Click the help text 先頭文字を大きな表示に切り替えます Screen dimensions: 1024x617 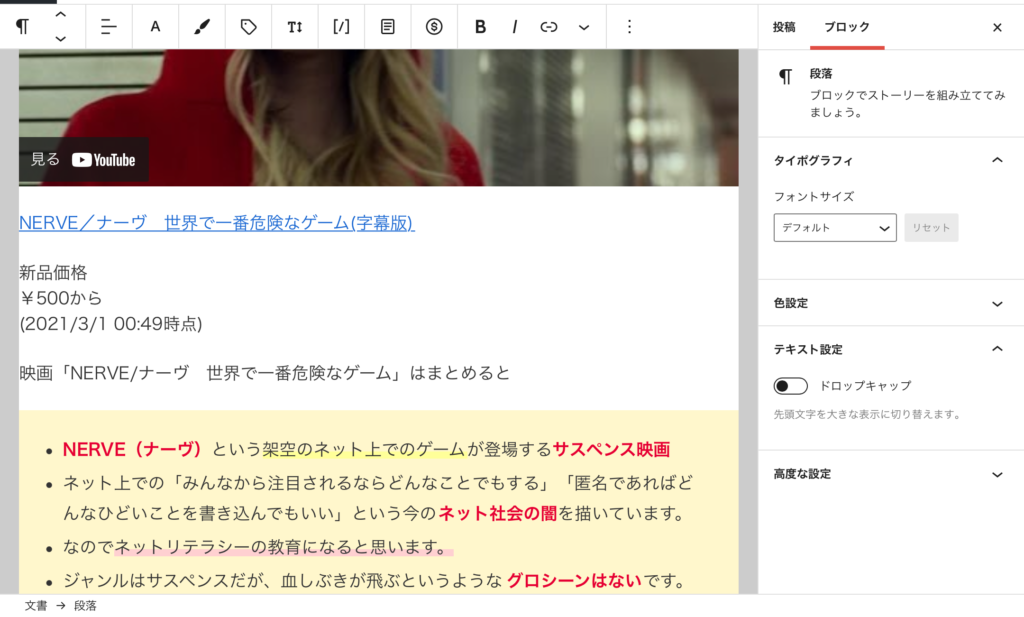pos(867,415)
